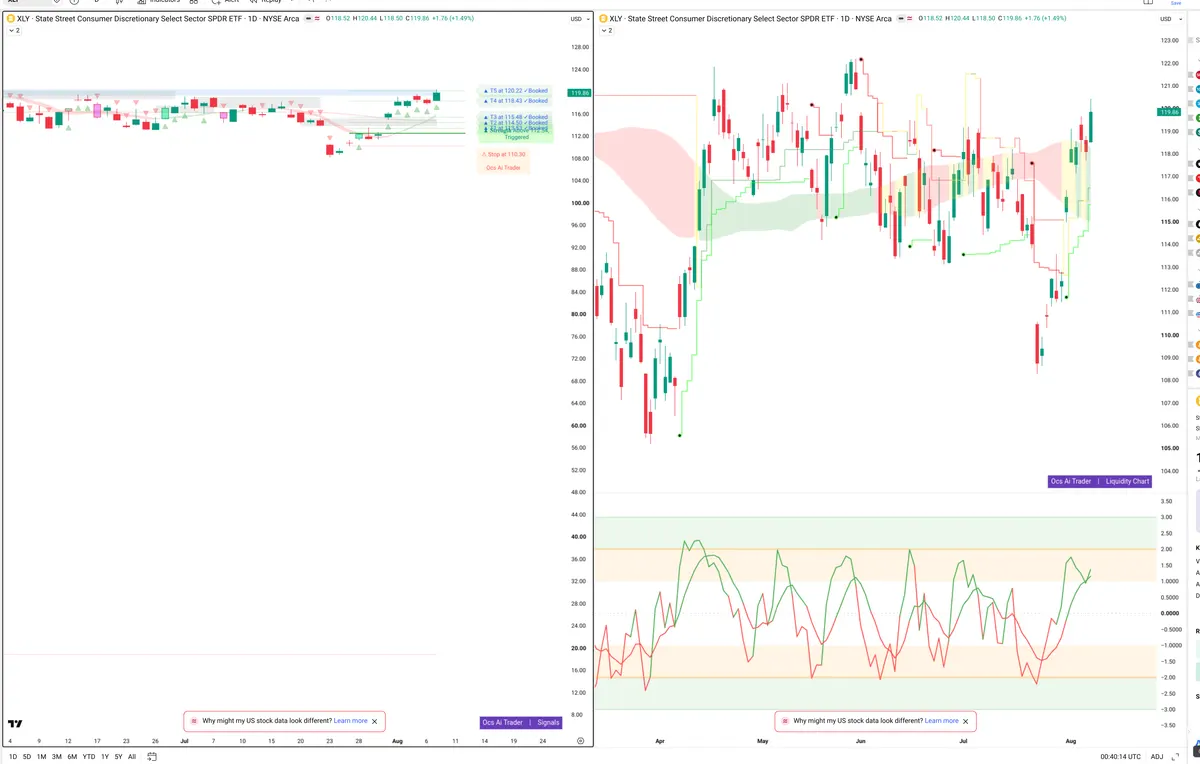Viewport: 1200px width, 764px height.
Task: Open the timezone menu showing 00:40:14 UTC
Action: pyautogui.click(x=1121, y=757)
